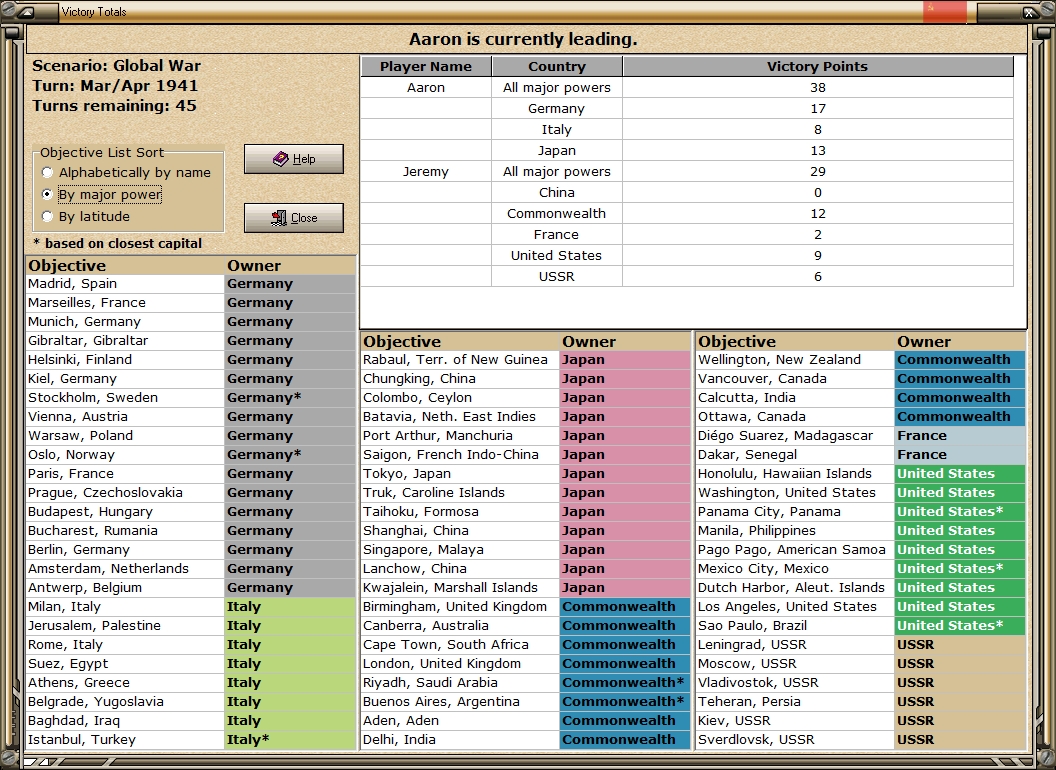Click the United States* owner cell for Panama City
Viewport: 1056px width, 770px height.
(960, 511)
